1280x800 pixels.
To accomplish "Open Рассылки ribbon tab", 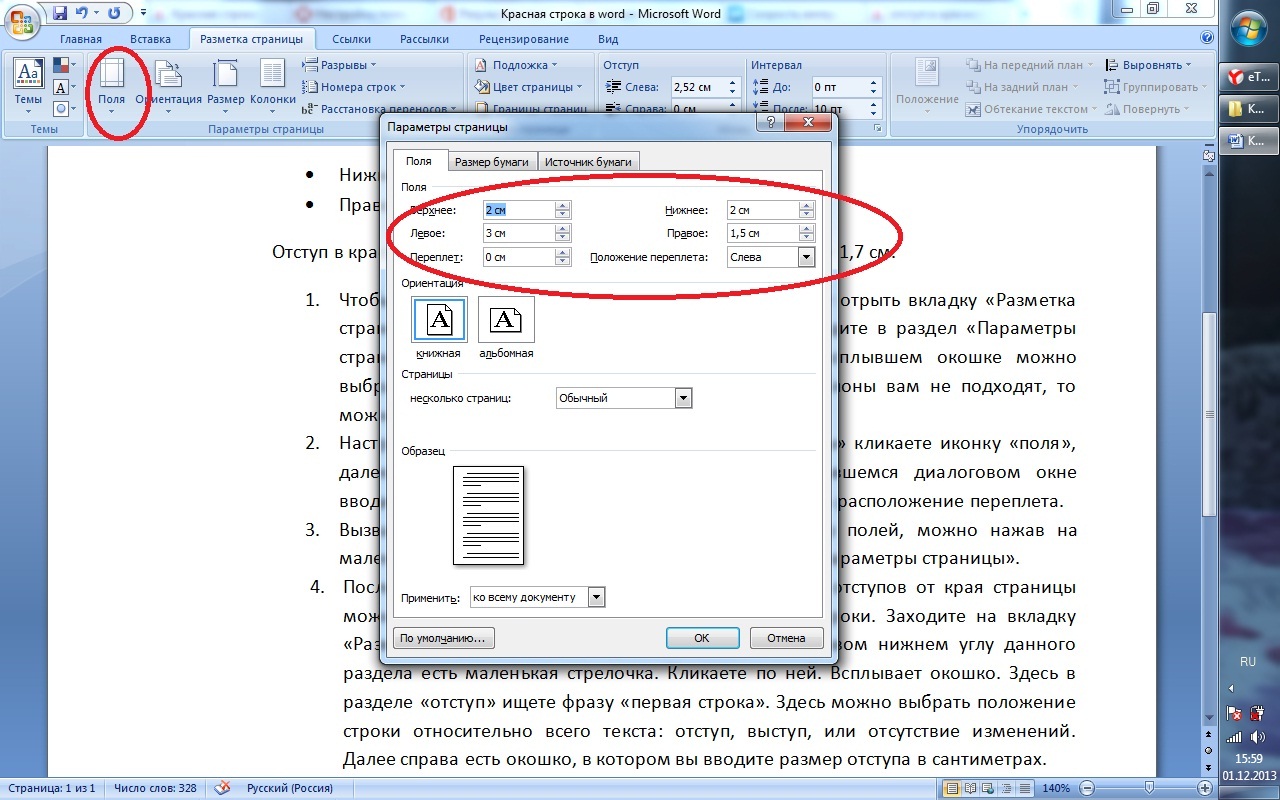I will [x=425, y=39].
